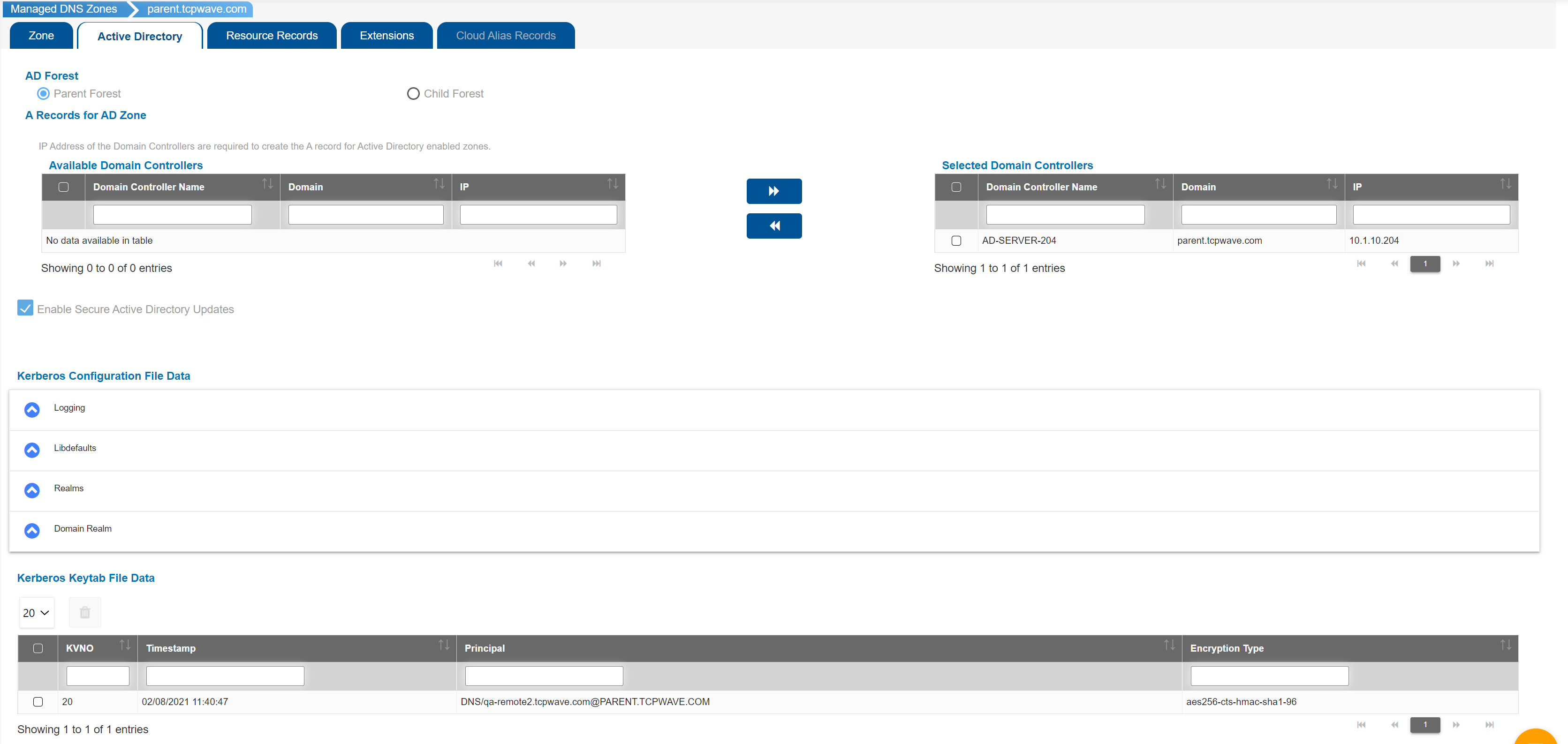
Task: Sort keytab table by Principal
Action: [1169, 645]
